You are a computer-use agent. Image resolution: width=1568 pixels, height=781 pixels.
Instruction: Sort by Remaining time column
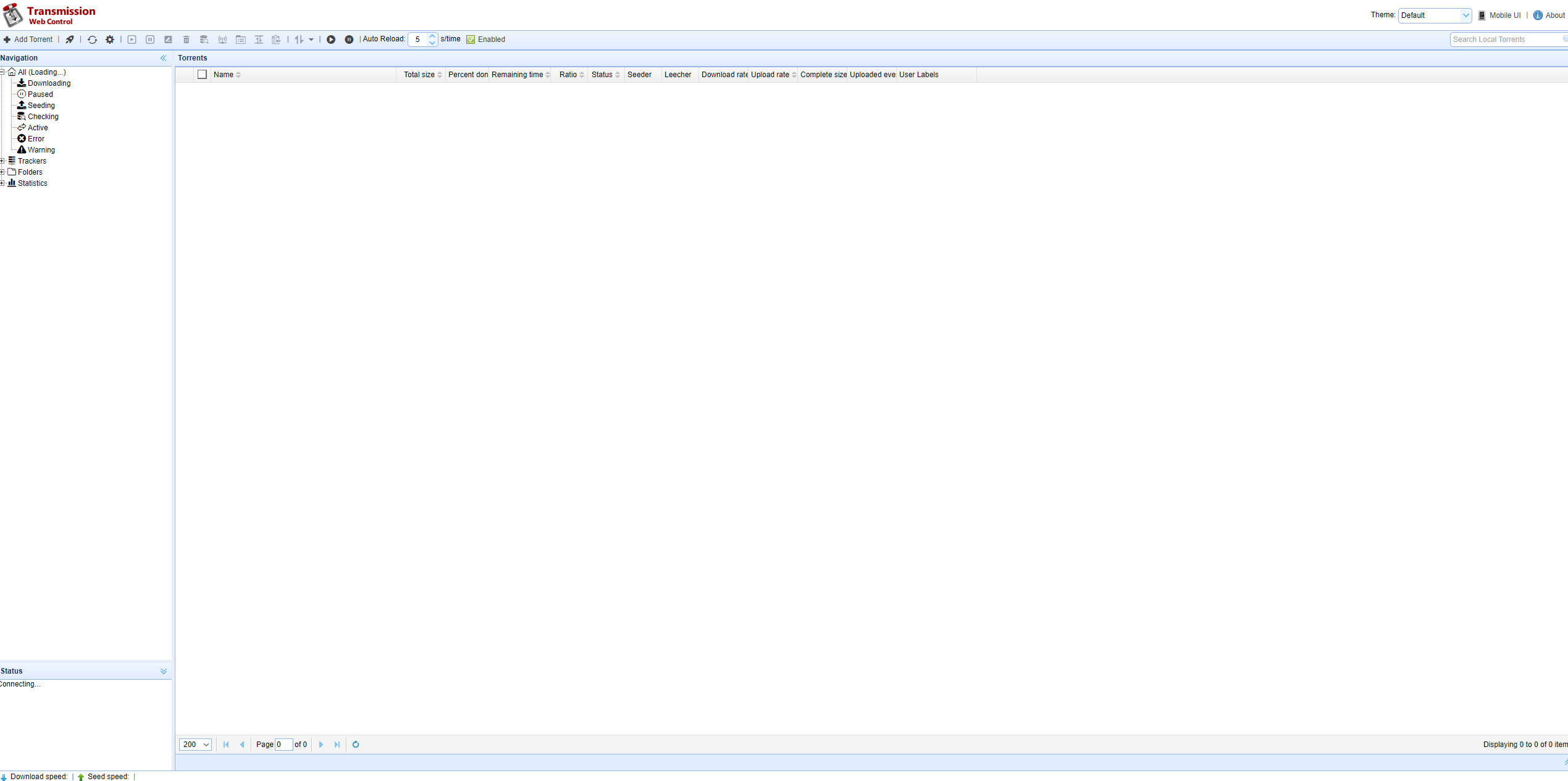tap(521, 75)
